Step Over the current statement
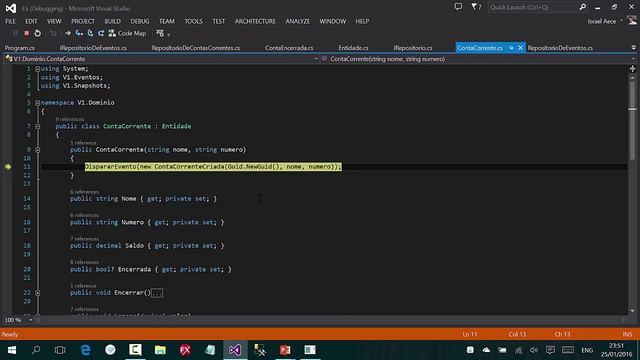The width and height of the screenshot is (640, 360). 90,33
